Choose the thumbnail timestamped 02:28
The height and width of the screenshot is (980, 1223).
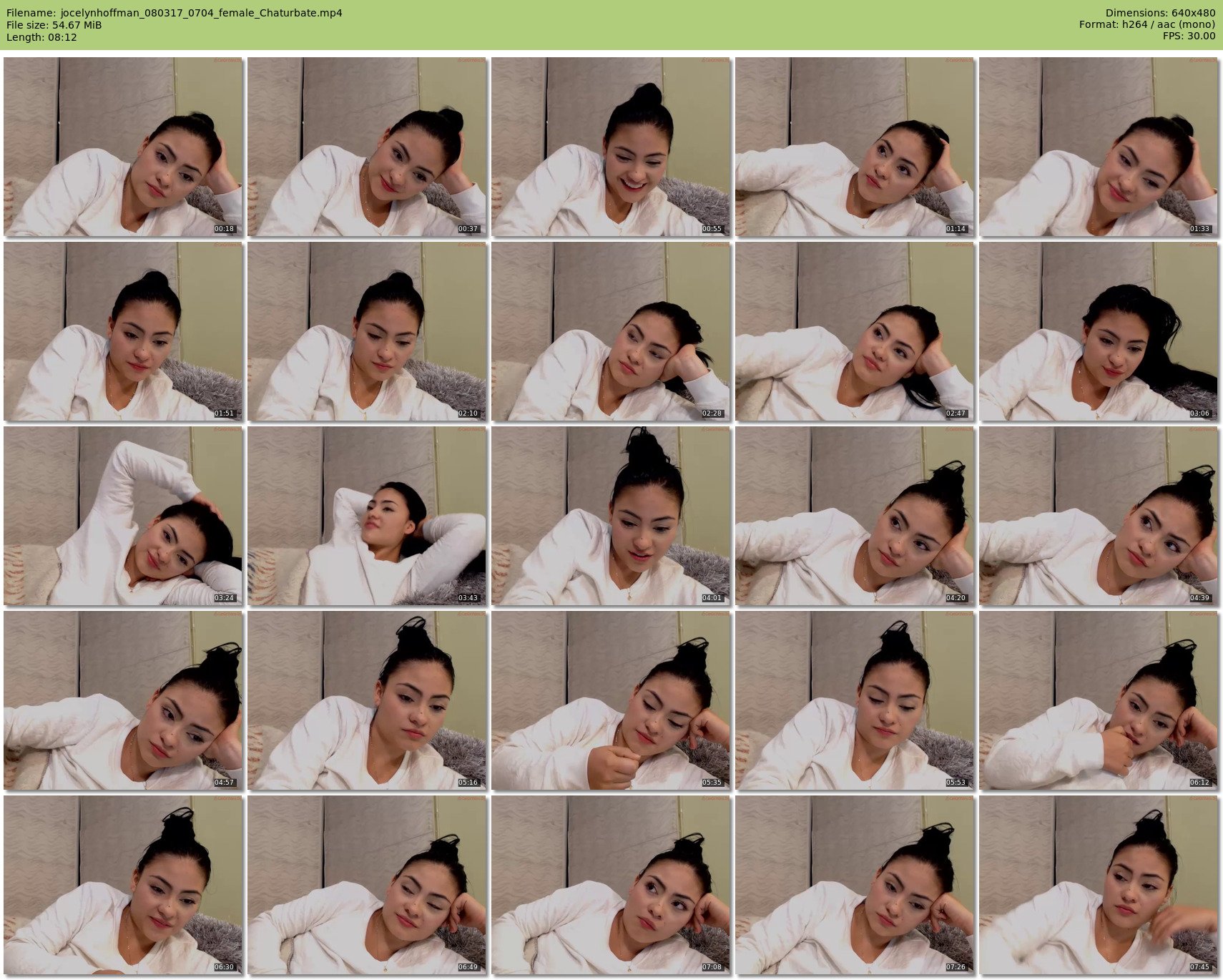point(611,331)
